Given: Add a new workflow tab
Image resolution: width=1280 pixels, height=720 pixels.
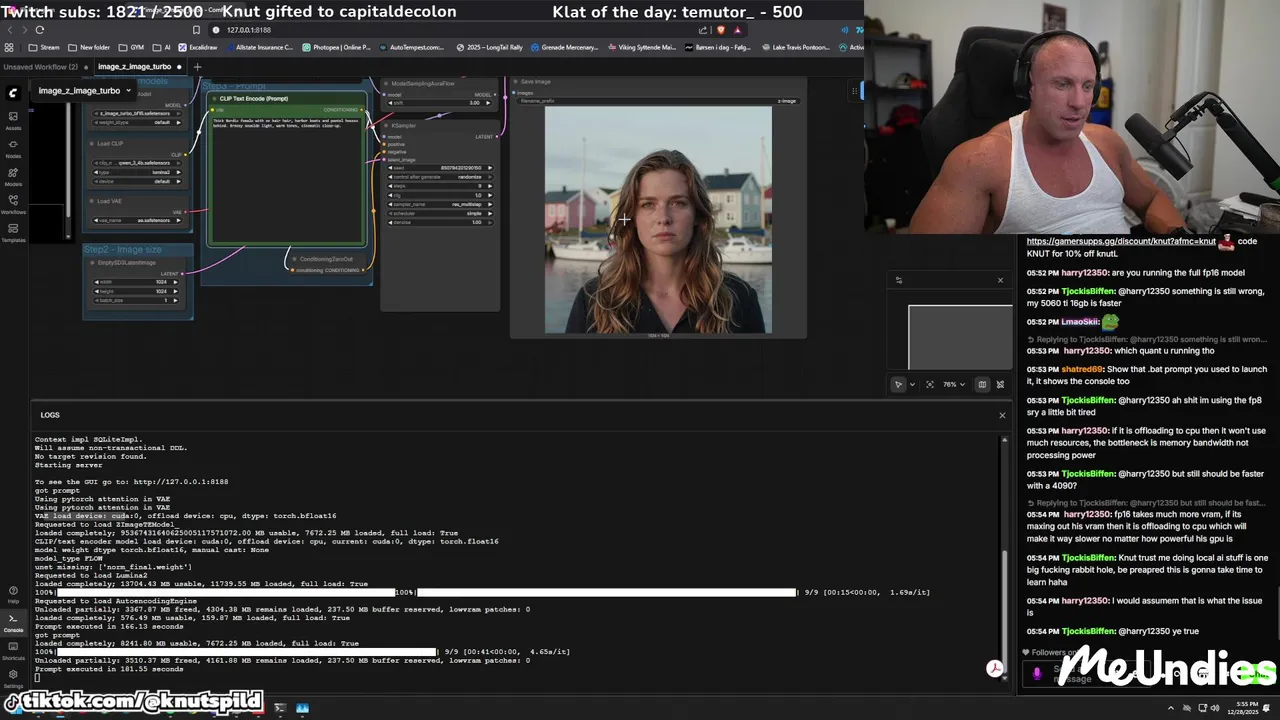Looking at the screenshot, I should 197,67.
